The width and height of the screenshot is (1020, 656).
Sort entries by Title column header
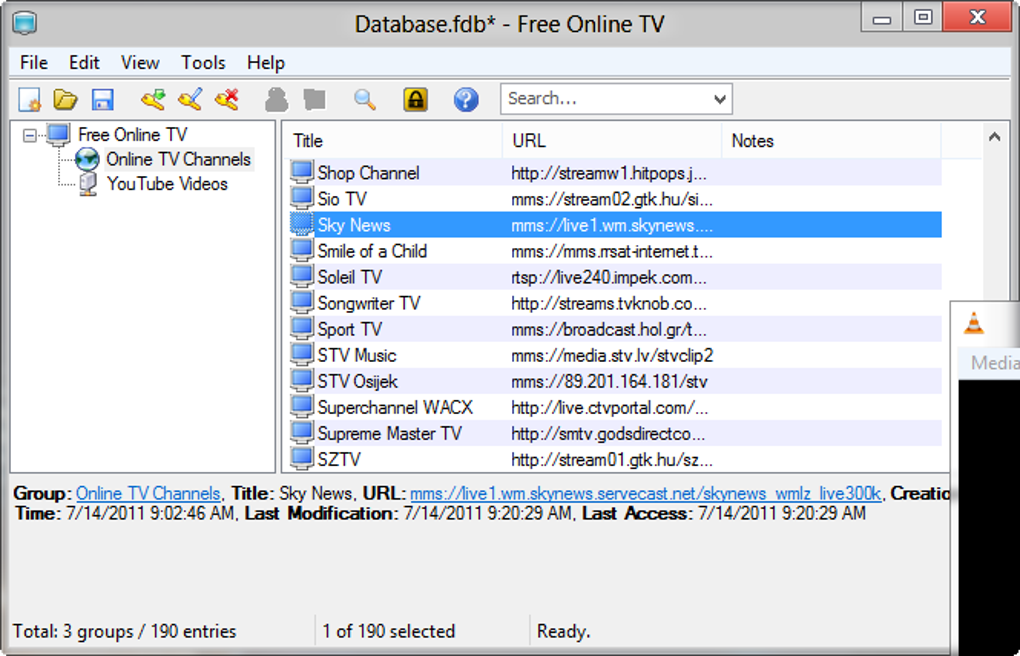pyautogui.click(x=393, y=141)
